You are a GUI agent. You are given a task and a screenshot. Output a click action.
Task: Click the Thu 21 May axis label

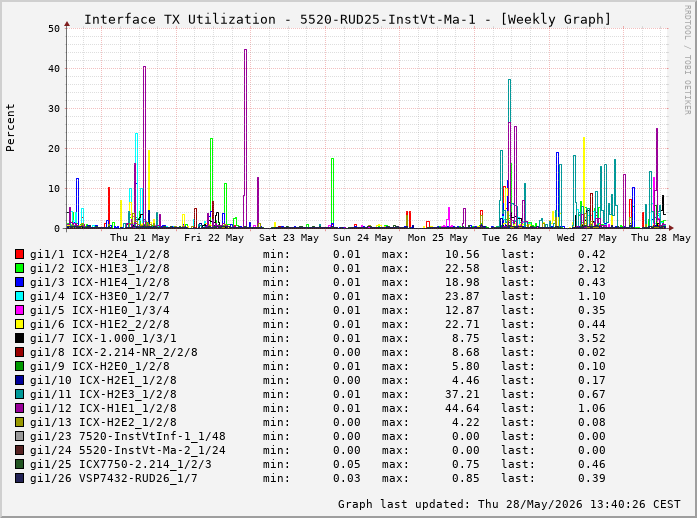pyautogui.click(x=140, y=238)
